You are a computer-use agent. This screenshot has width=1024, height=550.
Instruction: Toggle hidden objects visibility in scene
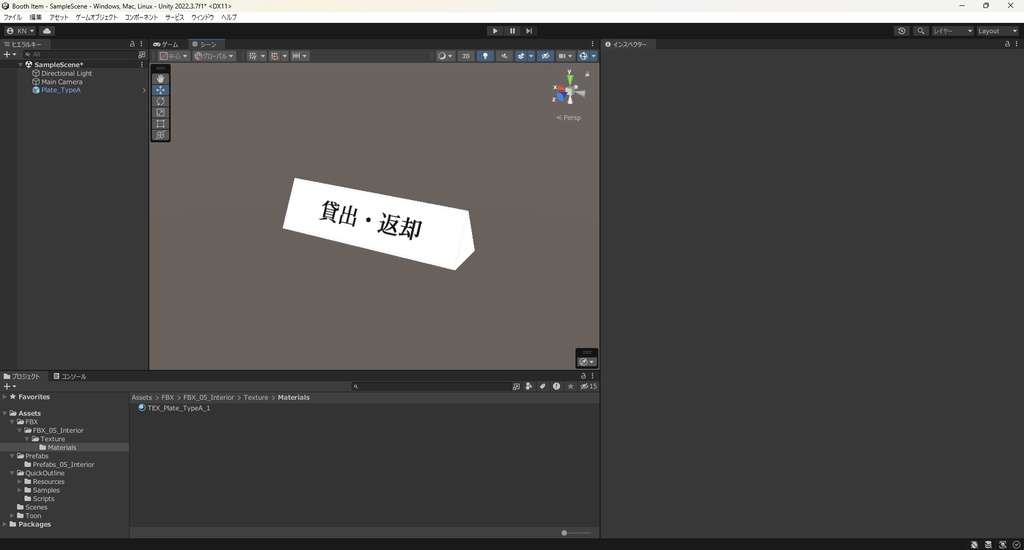[x=545, y=56]
